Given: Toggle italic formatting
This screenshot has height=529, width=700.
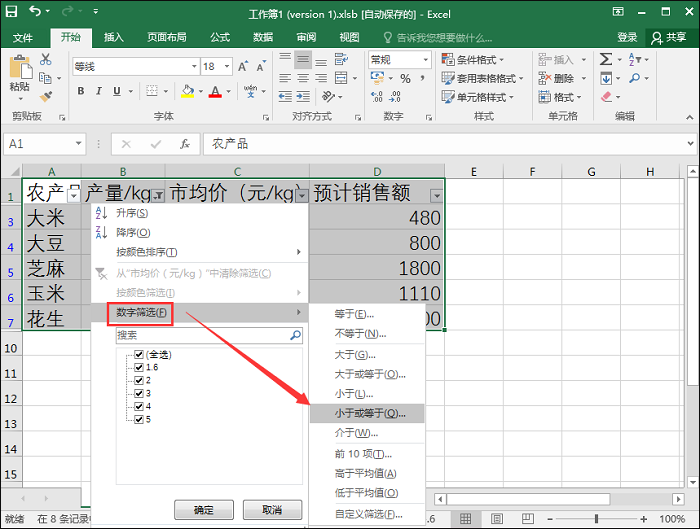Looking at the screenshot, I should click(x=99, y=91).
